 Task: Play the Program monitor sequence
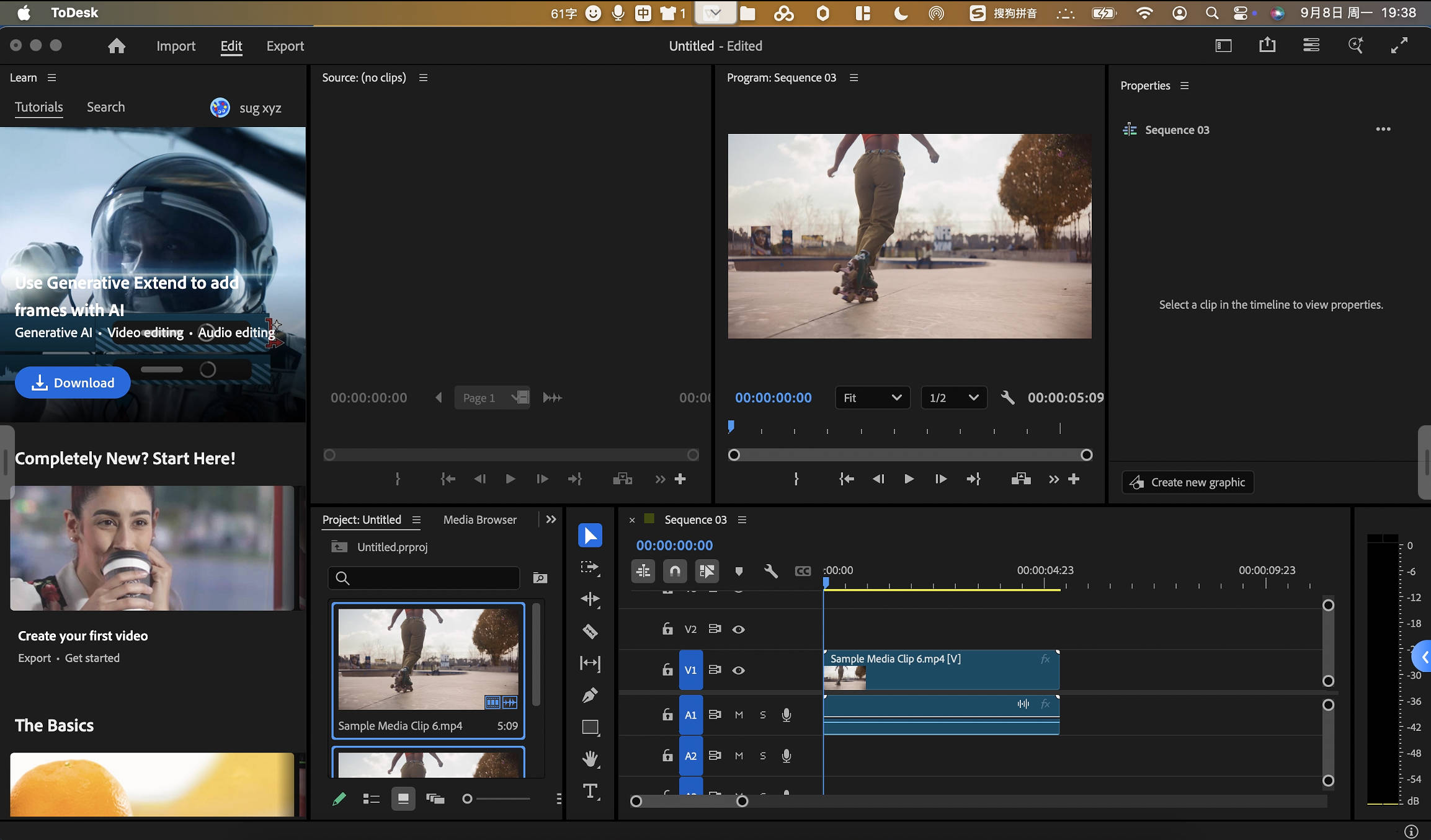coord(908,479)
